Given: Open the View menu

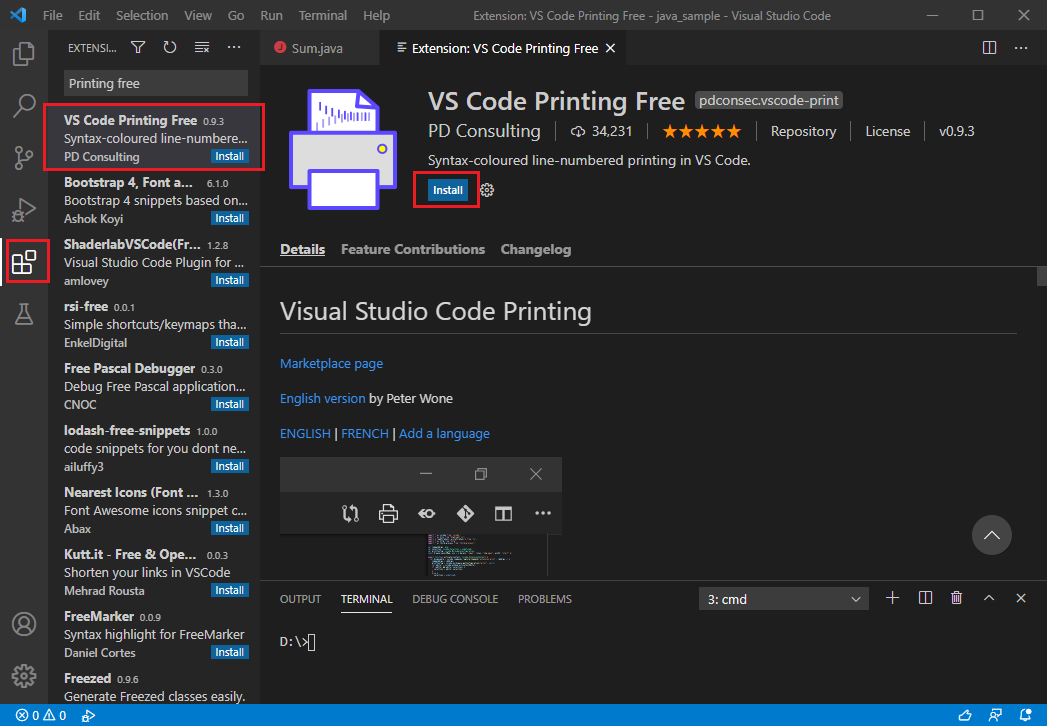Looking at the screenshot, I should (x=198, y=15).
